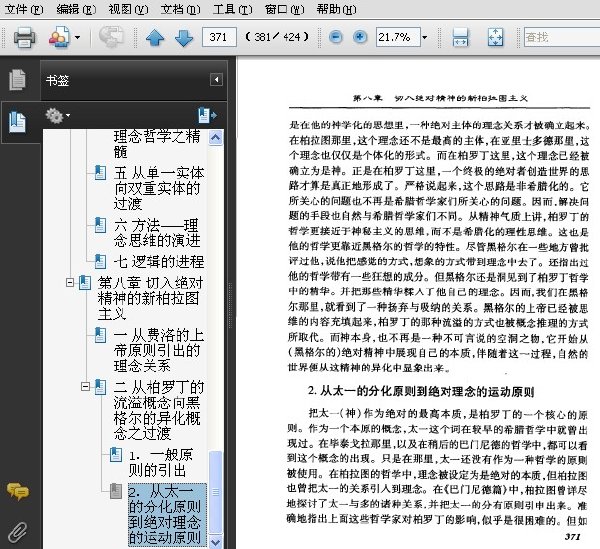This screenshot has height=549, width=600.
Task: Click the page count text (381/424)
Action: coord(277,37)
